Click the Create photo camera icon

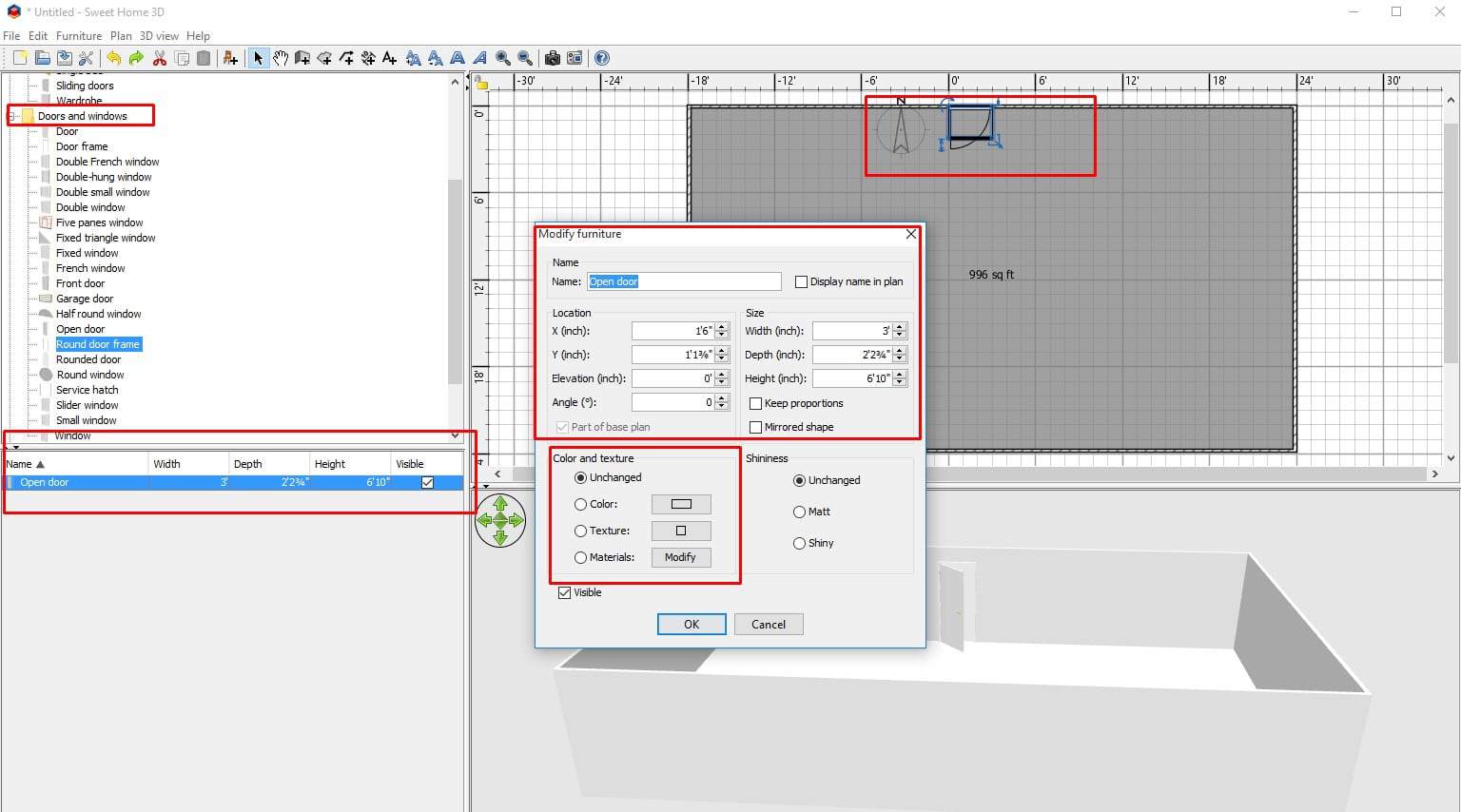[552, 58]
